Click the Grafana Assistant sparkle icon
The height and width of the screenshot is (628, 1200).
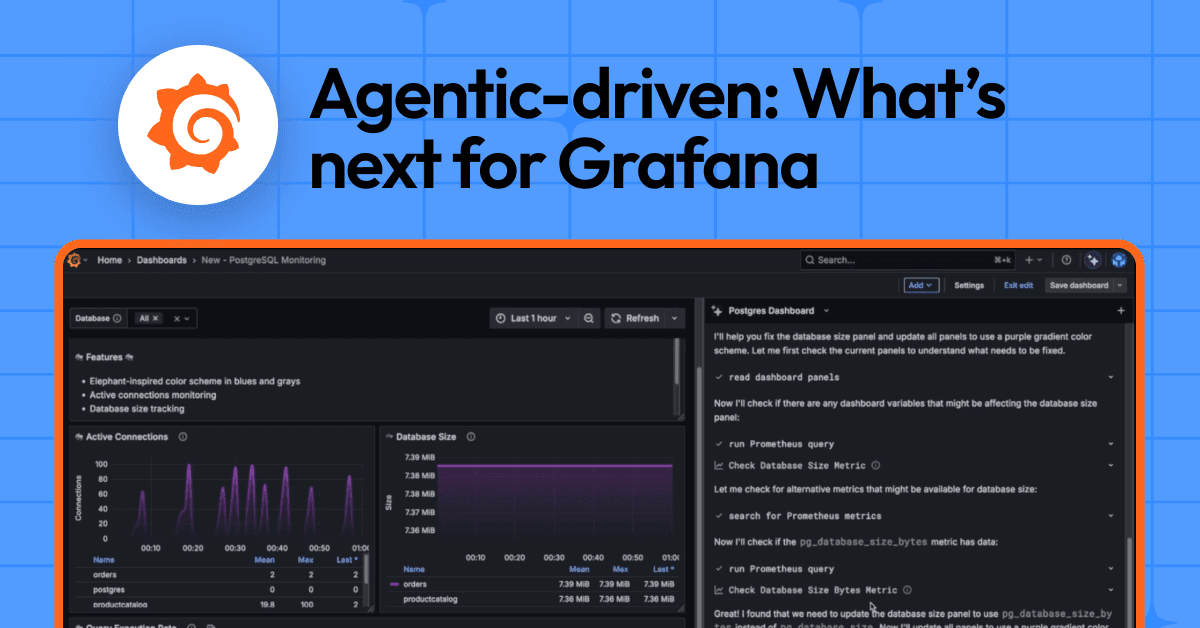pos(1093,260)
